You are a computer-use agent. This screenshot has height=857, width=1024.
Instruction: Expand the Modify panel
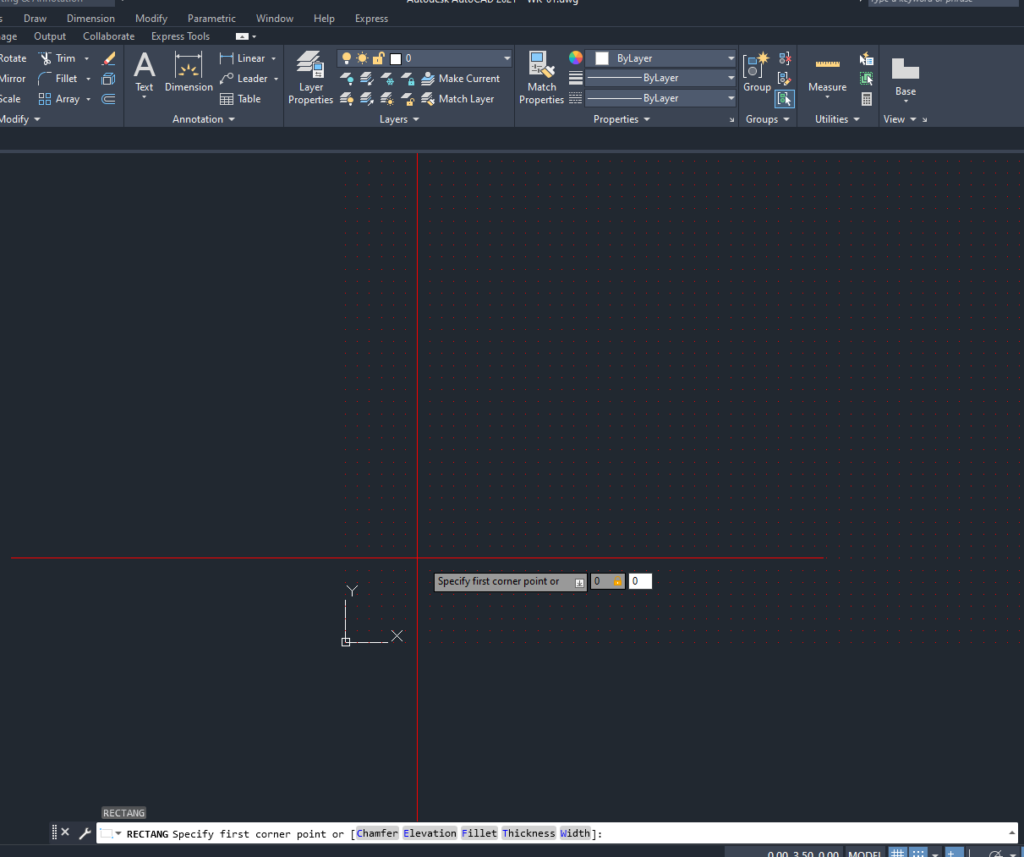click(20, 119)
